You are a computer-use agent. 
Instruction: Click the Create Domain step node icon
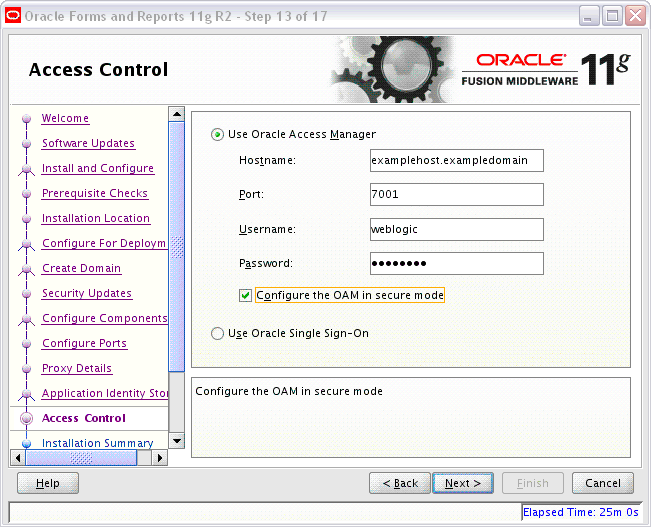coord(27,270)
